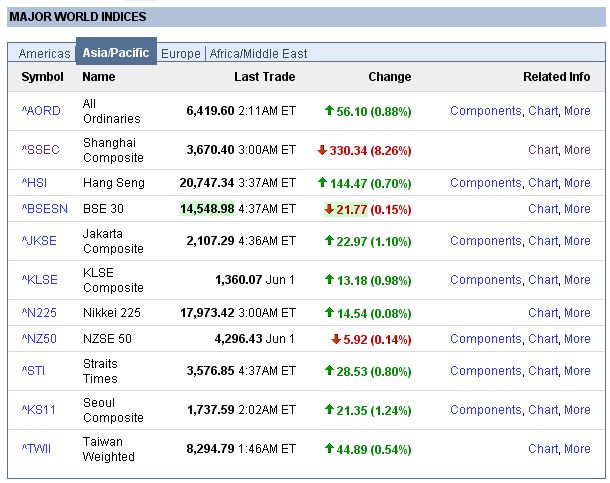Open Chart for Straits Times
The height and width of the screenshot is (483, 610).
(543, 371)
